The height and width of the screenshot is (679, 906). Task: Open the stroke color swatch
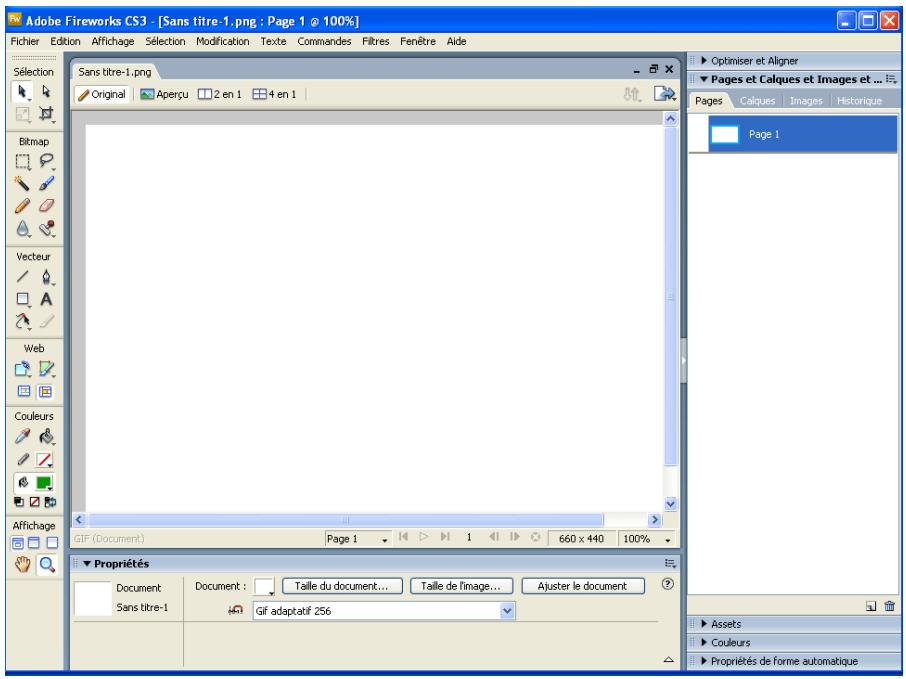(x=44, y=460)
